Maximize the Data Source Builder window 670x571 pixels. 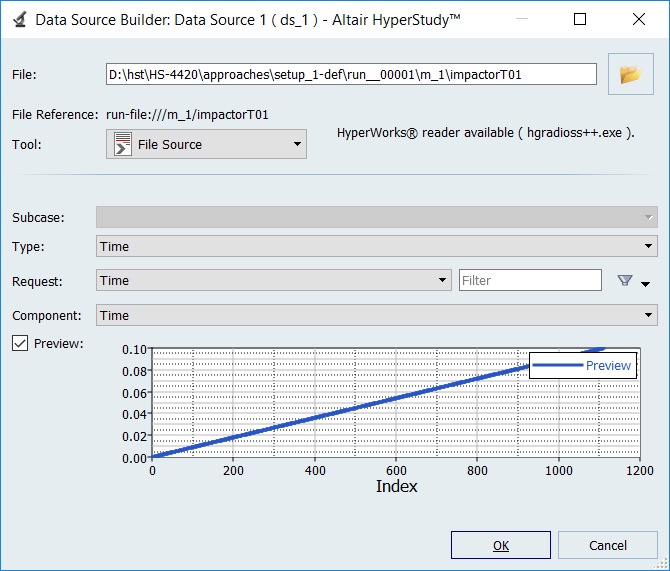[579, 19]
